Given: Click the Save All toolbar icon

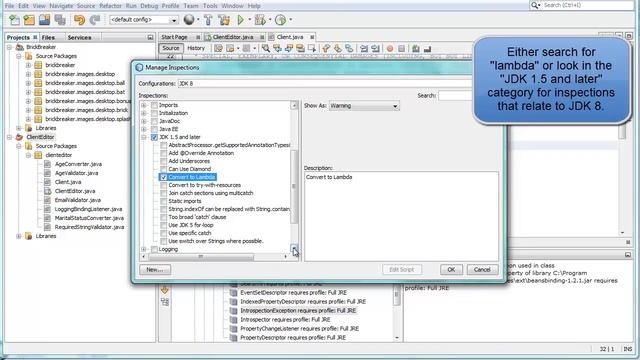Looking at the screenshot, I should click(x=60, y=19).
